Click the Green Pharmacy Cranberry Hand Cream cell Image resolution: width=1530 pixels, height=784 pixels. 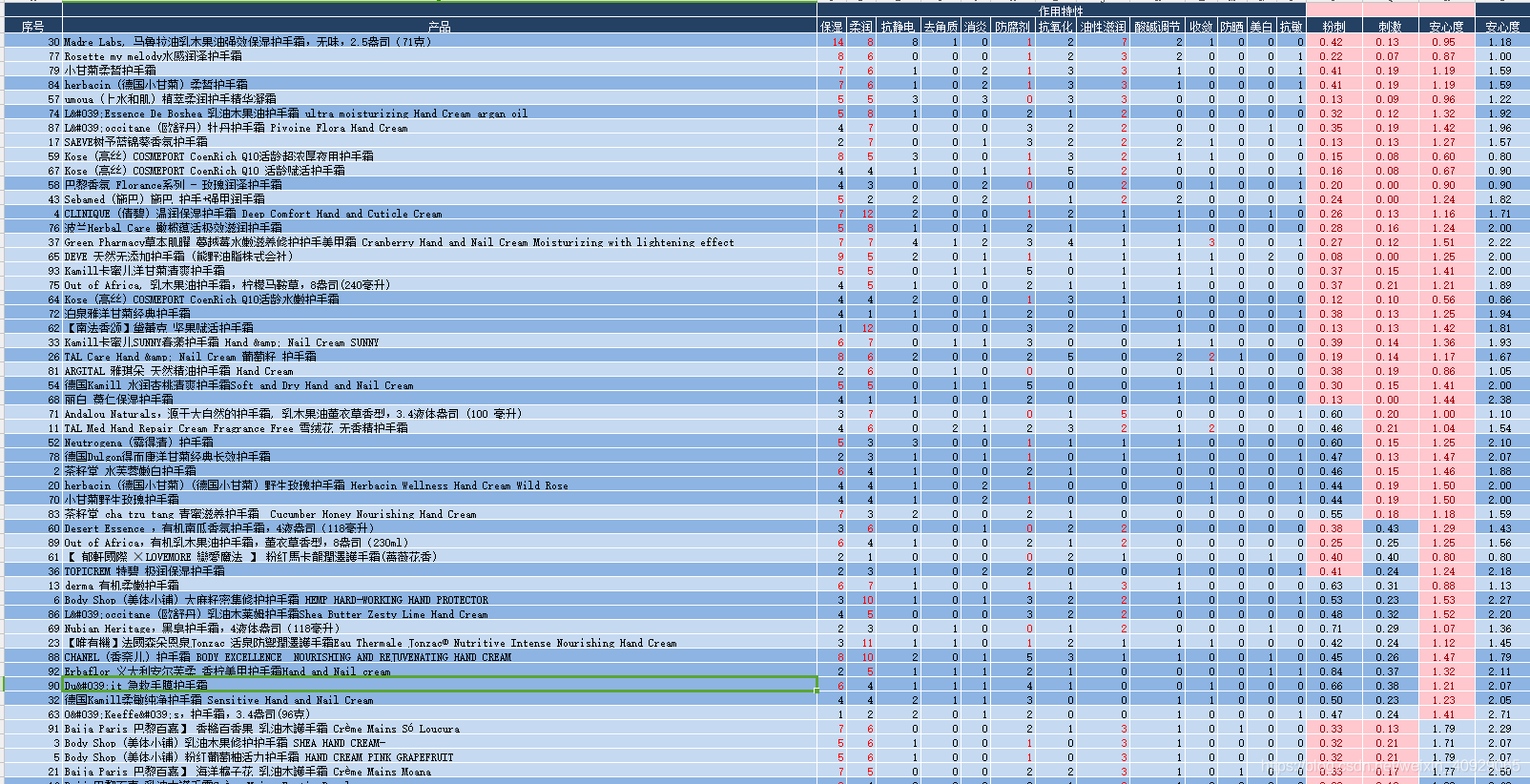[x=440, y=242]
